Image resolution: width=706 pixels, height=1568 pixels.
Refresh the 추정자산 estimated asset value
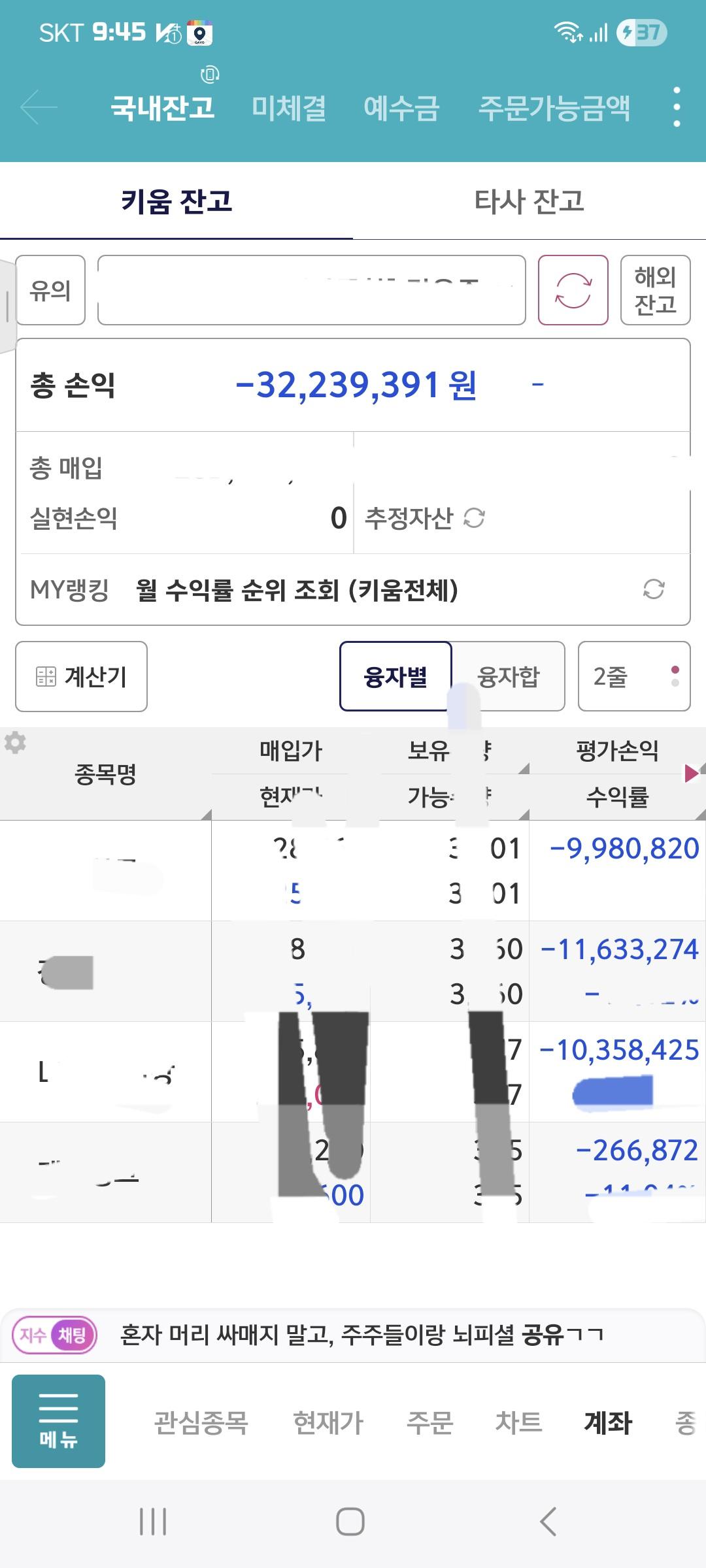click(x=474, y=518)
